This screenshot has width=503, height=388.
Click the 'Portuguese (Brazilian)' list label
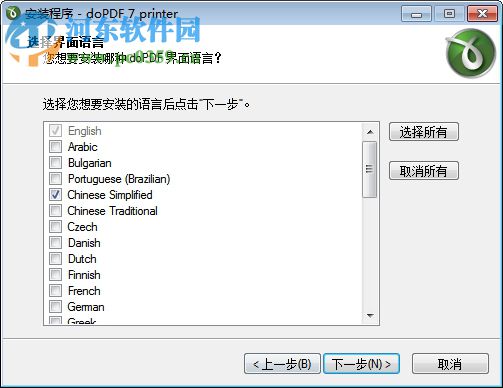tap(119, 179)
